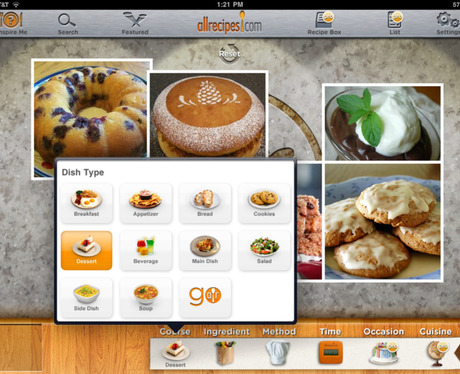
Task: Collapse the filter bar side arrow
Action: [x=457, y=353]
